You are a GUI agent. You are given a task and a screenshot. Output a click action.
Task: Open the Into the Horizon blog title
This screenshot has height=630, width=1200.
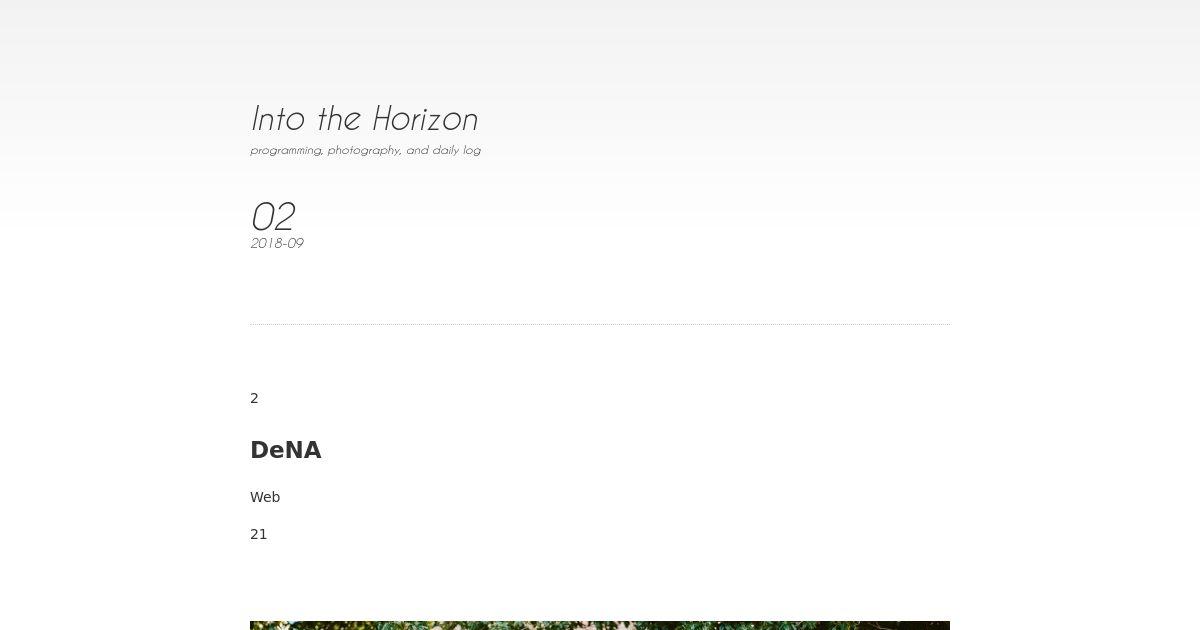click(364, 118)
